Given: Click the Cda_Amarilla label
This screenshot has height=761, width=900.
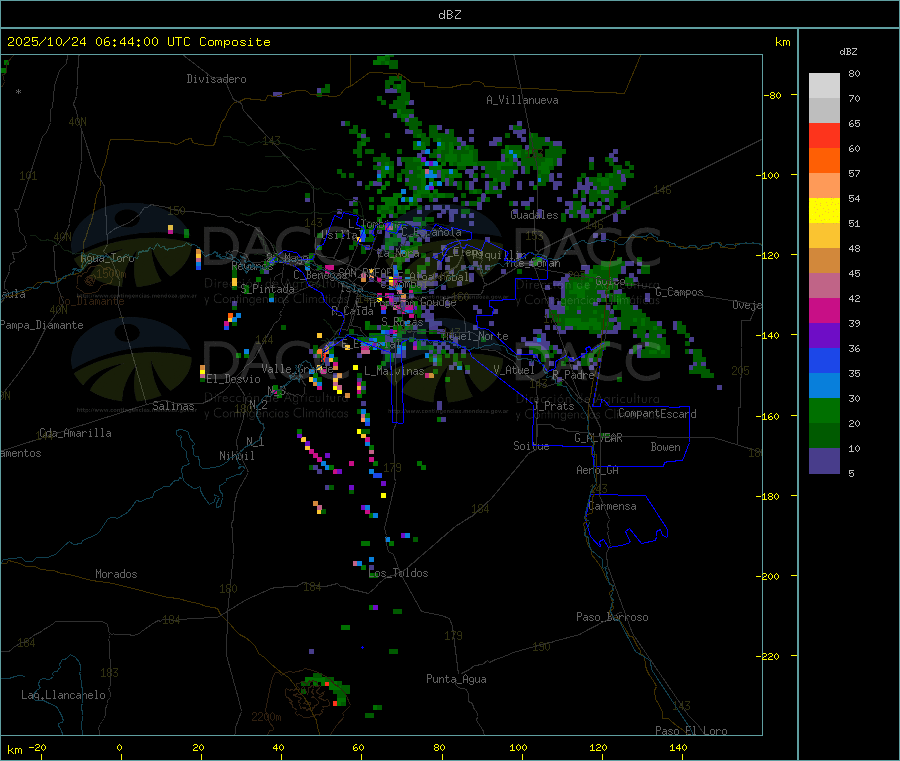Looking at the screenshot, I should [x=75, y=433].
